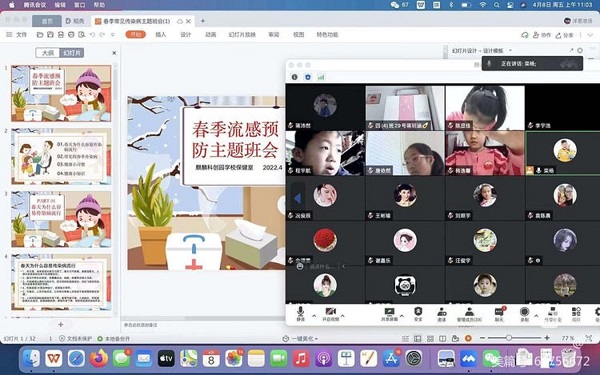Switch sidebar to 大纲 outline view
600x375 pixels.
[48, 53]
